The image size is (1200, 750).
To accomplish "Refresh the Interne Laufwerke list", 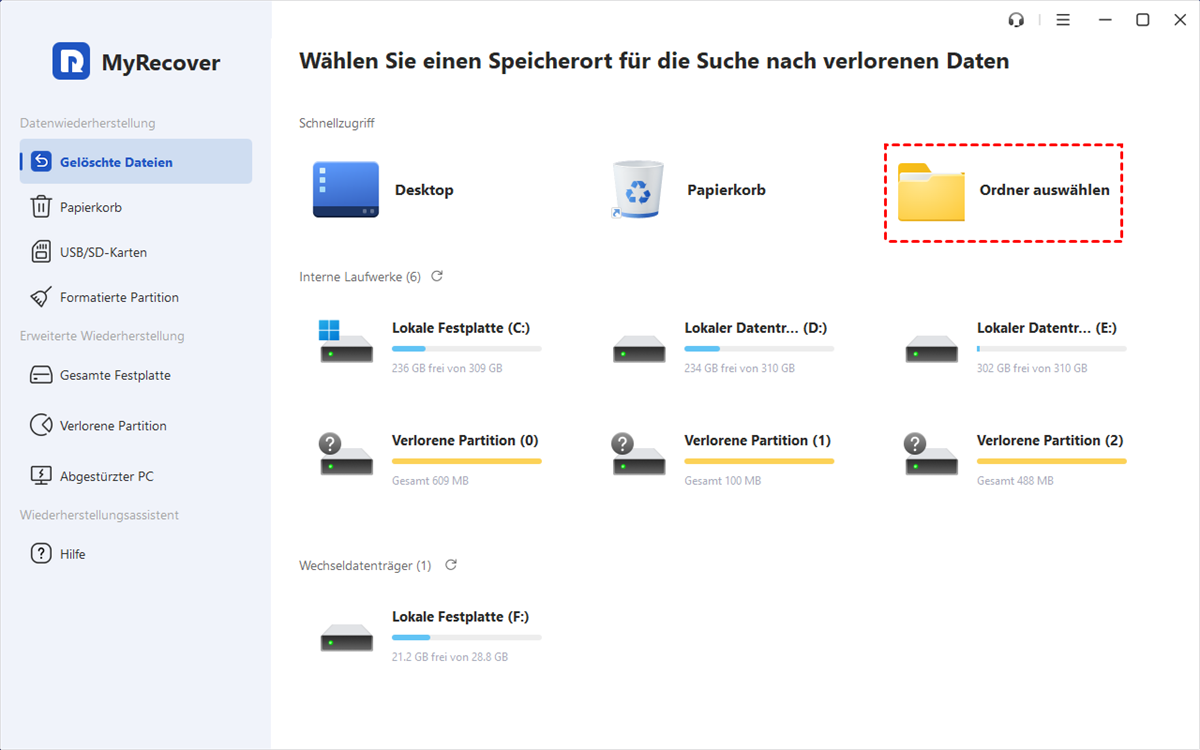I will [437, 276].
